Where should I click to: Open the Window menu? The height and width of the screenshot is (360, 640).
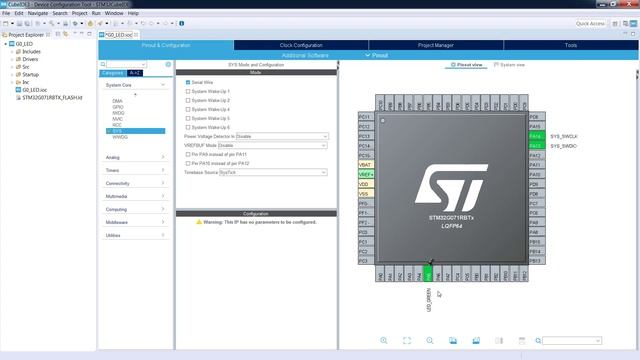(114, 13)
